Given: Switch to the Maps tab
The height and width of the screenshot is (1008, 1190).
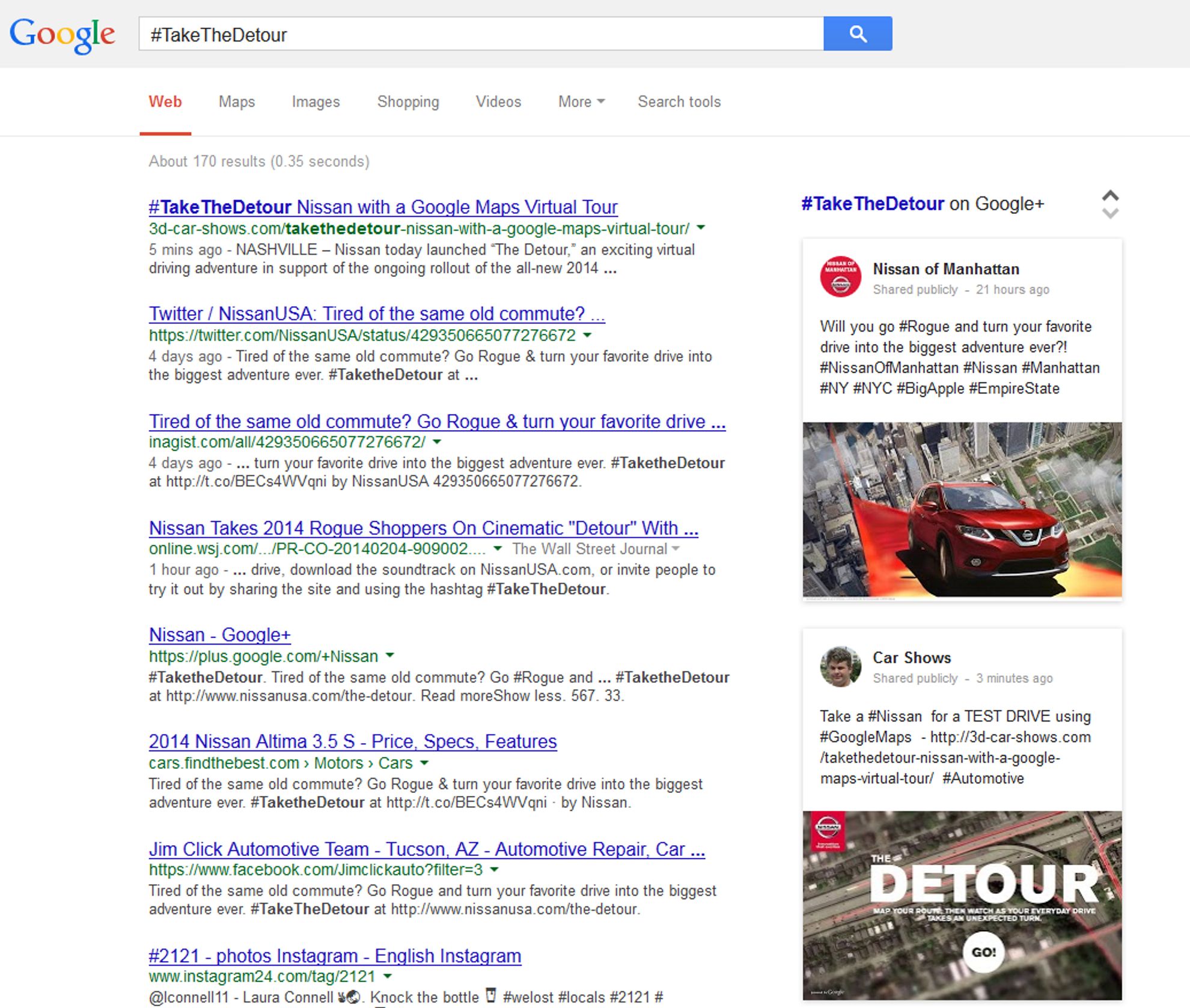Looking at the screenshot, I should (x=237, y=102).
